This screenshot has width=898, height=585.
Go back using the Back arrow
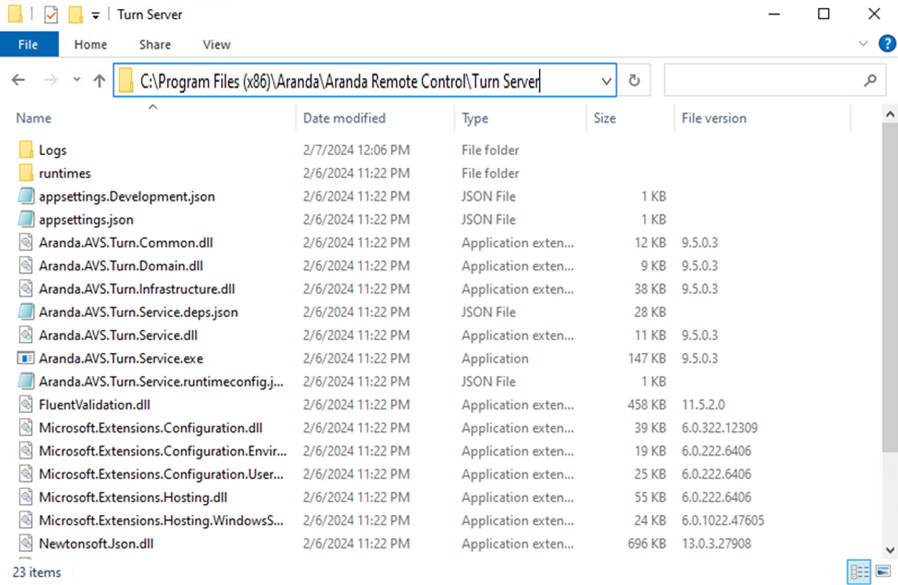[x=18, y=80]
